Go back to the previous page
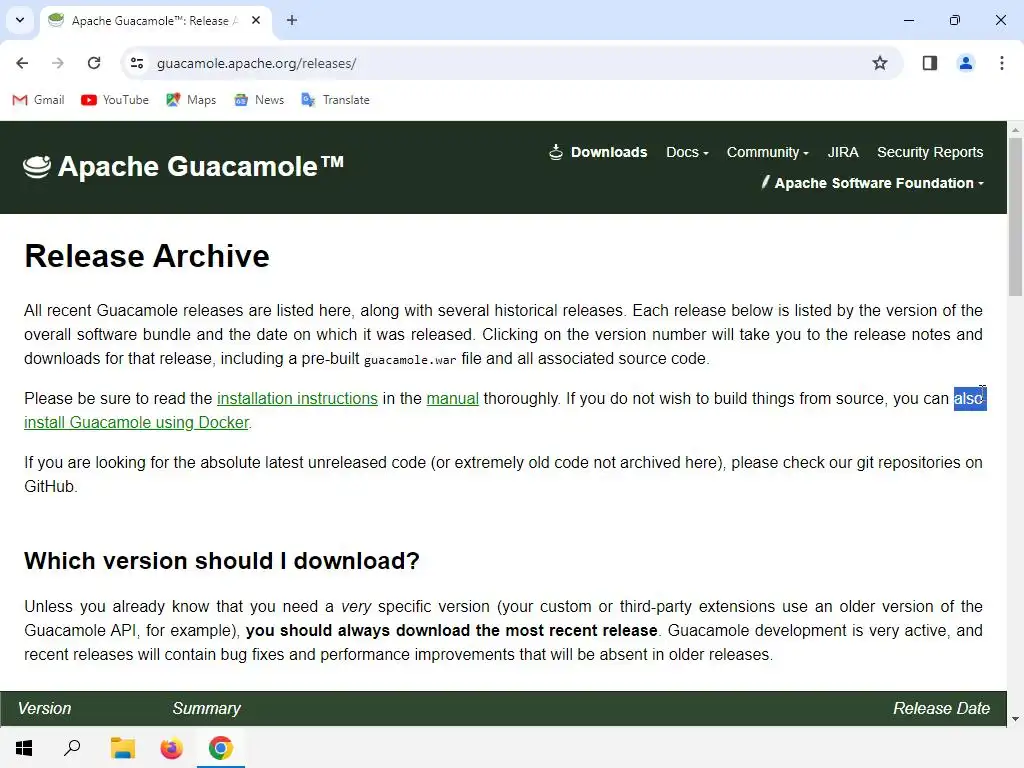This screenshot has height=768, width=1024. [22, 63]
